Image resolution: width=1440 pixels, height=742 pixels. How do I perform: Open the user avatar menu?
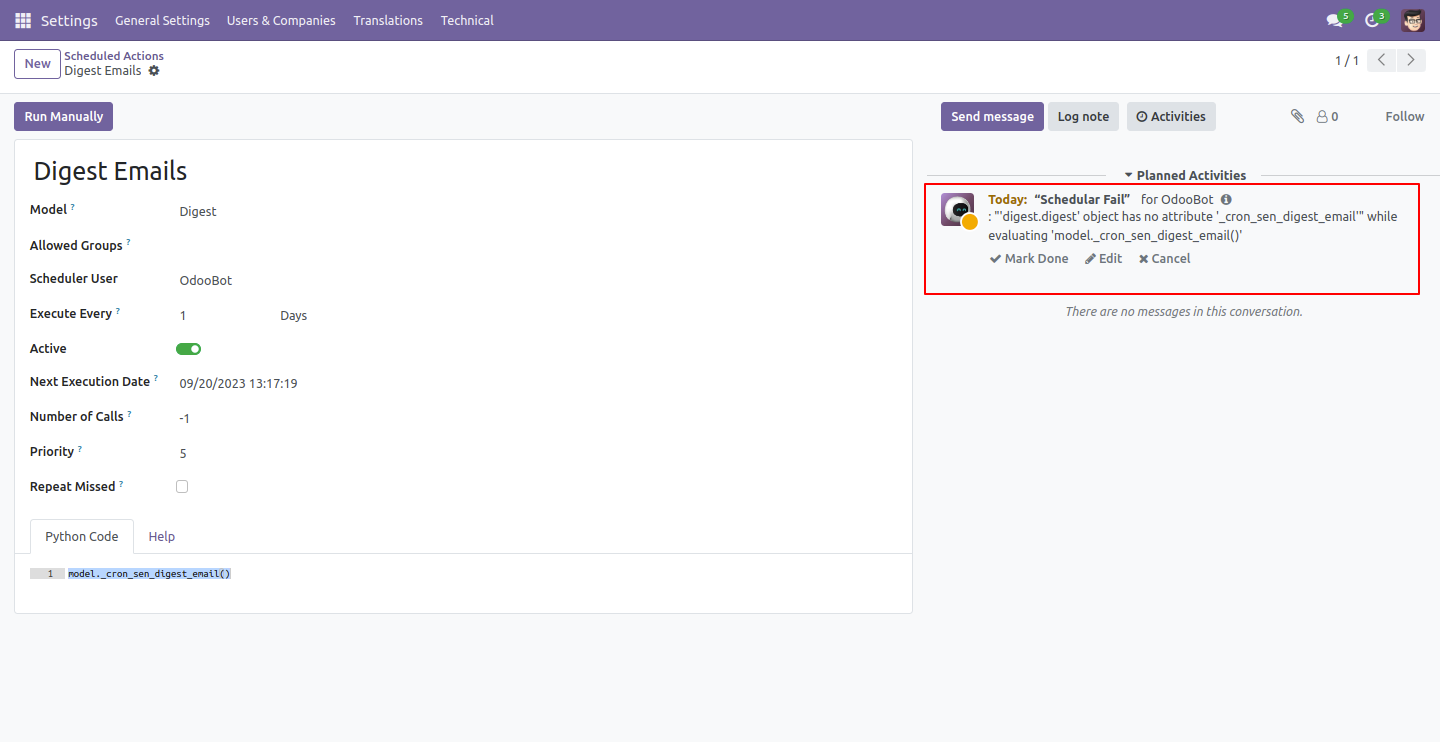[1413, 20]
